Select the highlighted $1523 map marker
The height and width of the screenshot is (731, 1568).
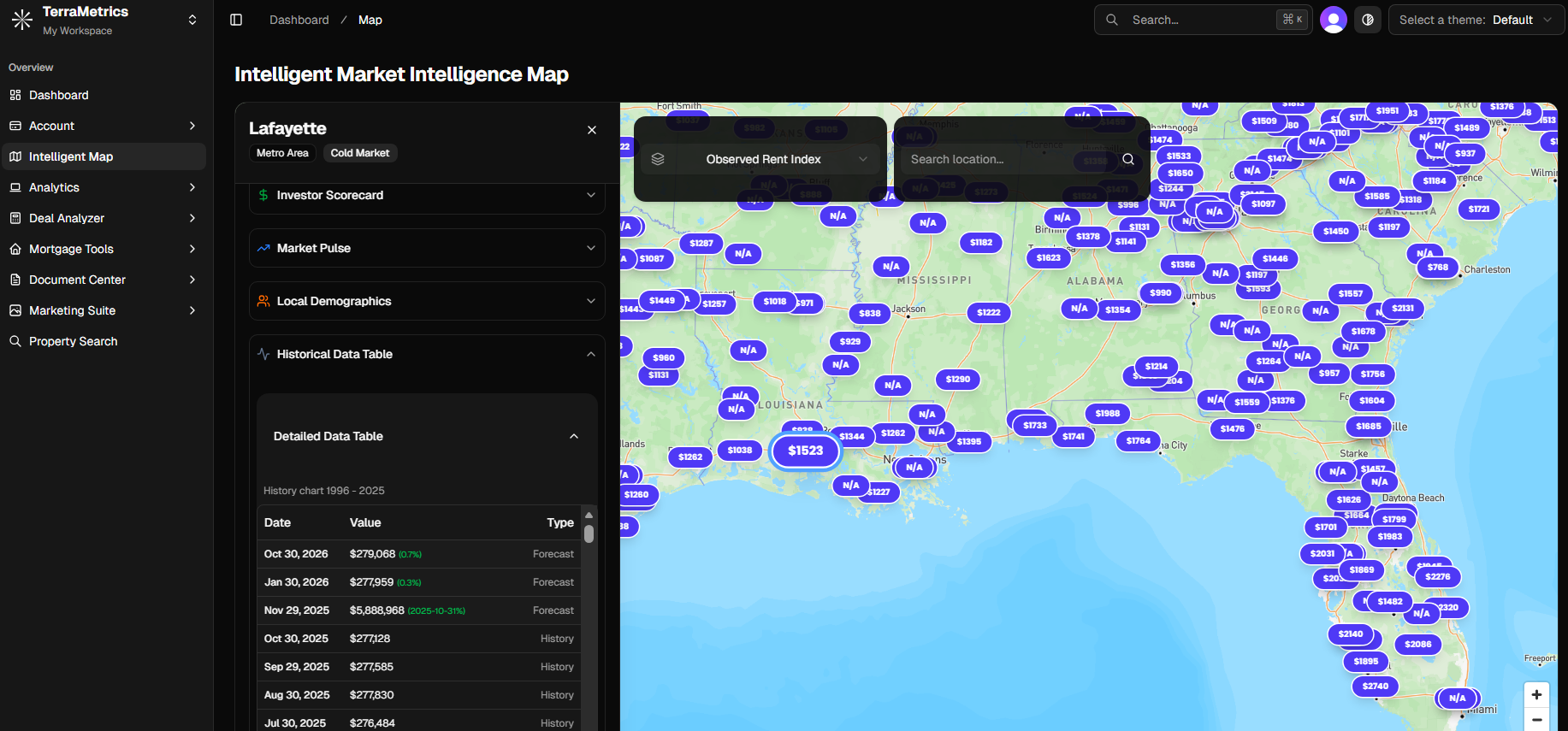[x=805, y=451]
